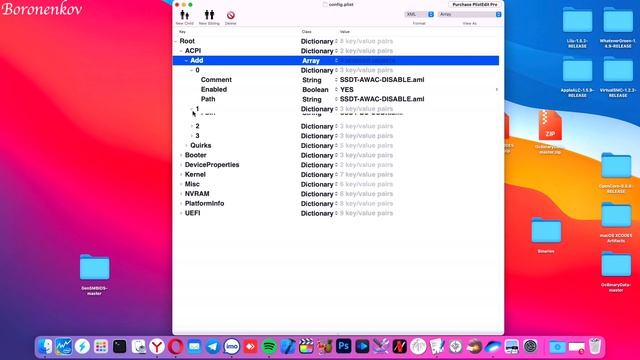The image size is (640, 360).
Task: Expand the Misc dictionary node
Action: coord(181,184)
